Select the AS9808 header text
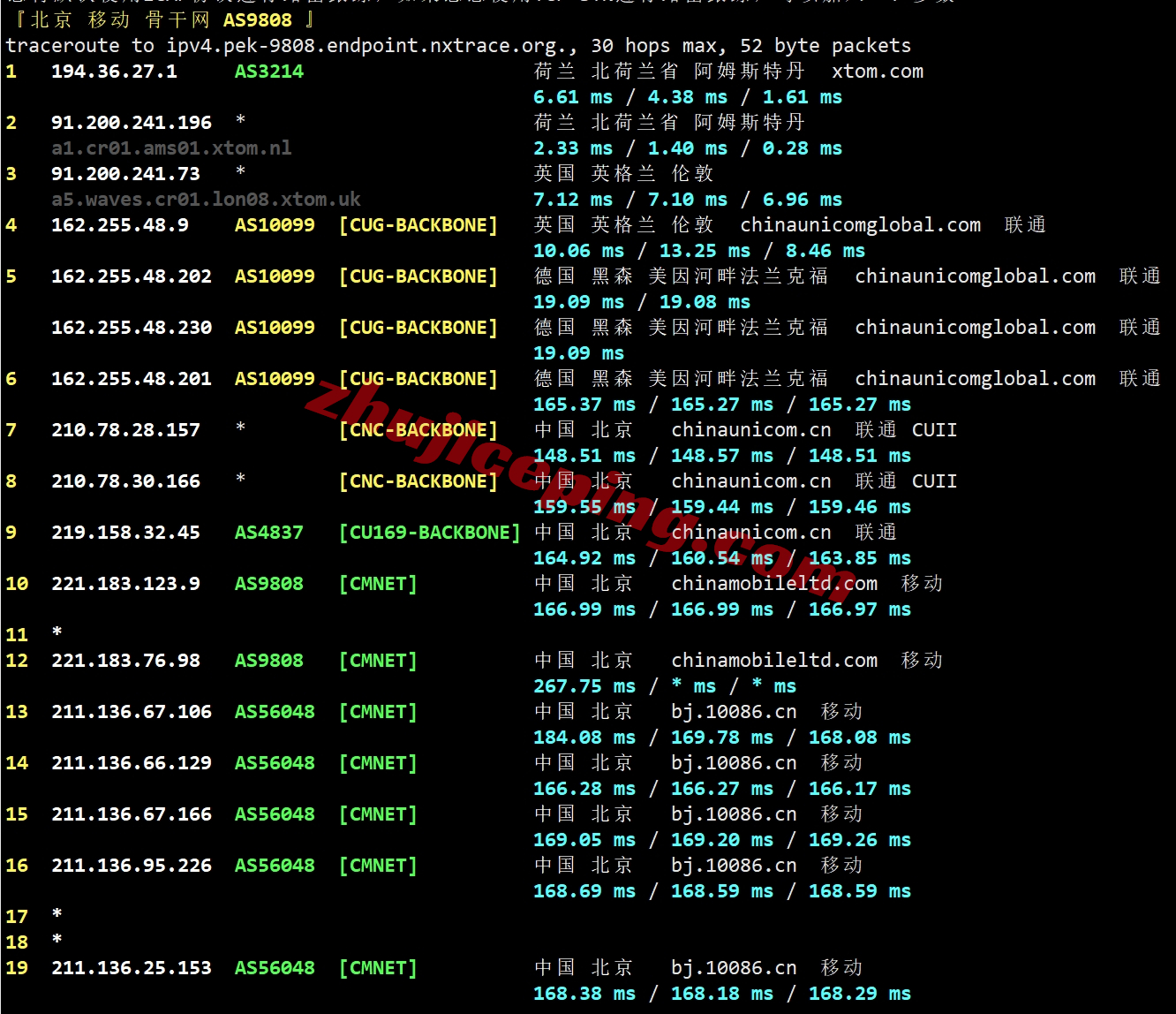 (258, 19)
